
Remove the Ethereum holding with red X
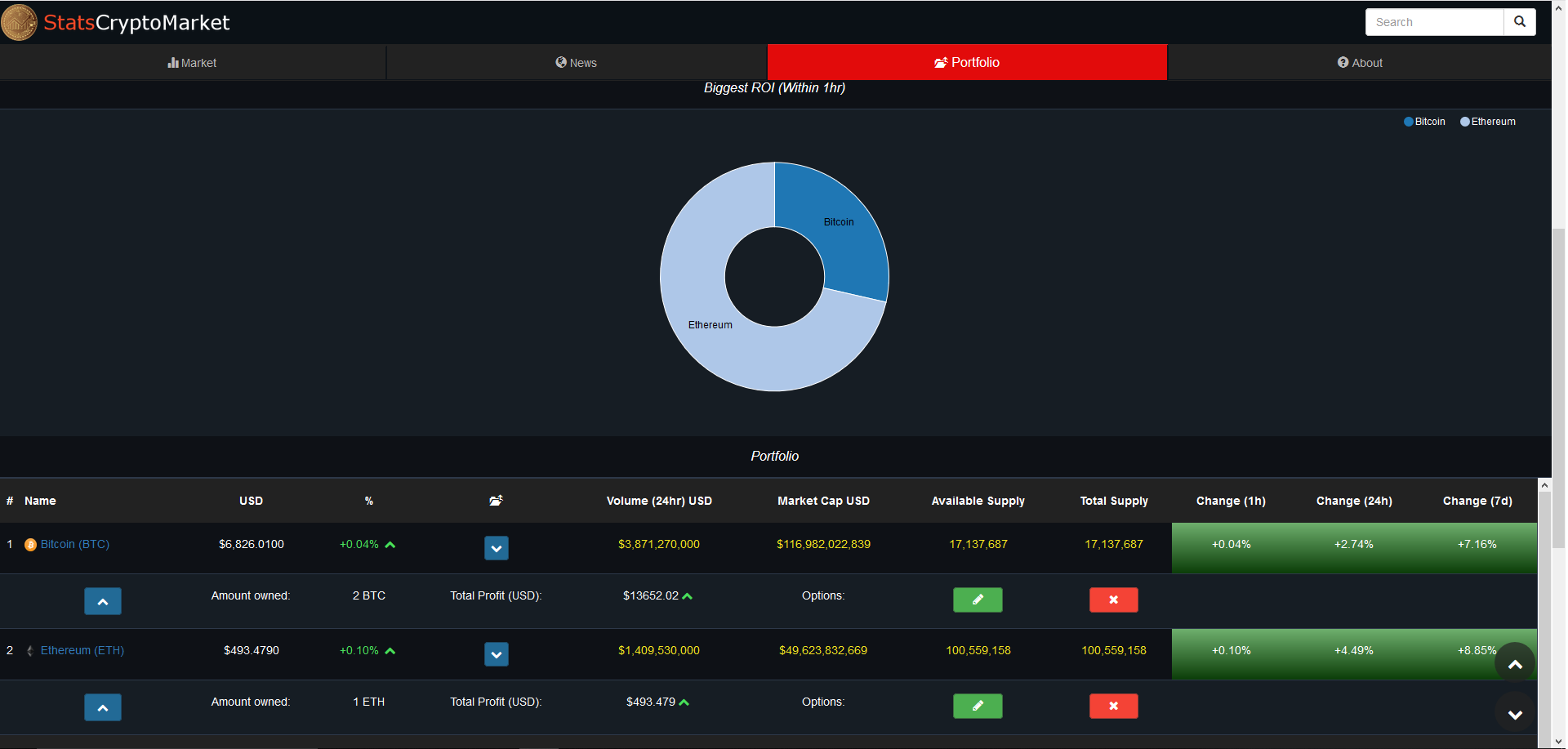click(1113, 706)
